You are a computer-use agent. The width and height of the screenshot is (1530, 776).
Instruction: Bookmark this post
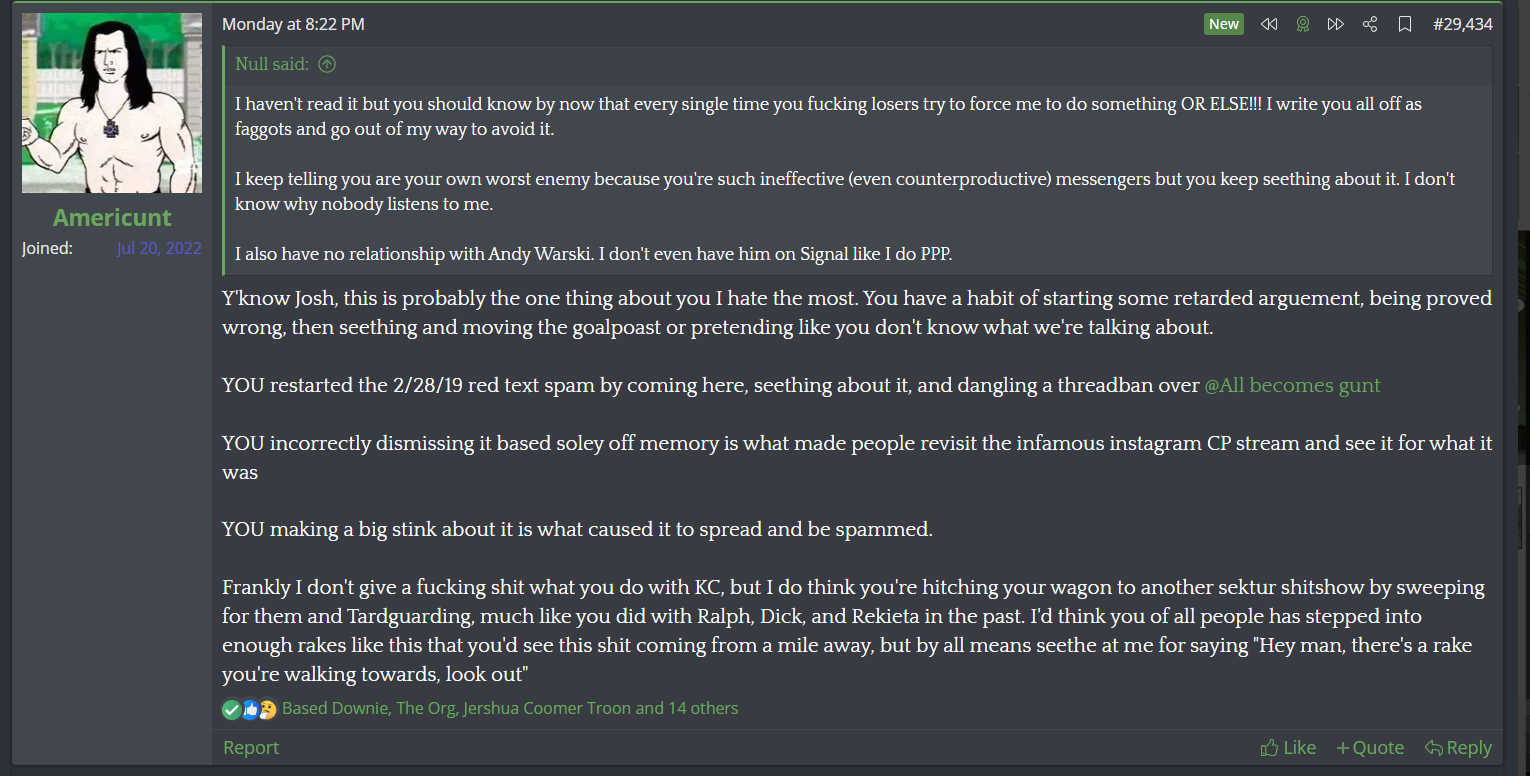click(x=1405, y=24)
